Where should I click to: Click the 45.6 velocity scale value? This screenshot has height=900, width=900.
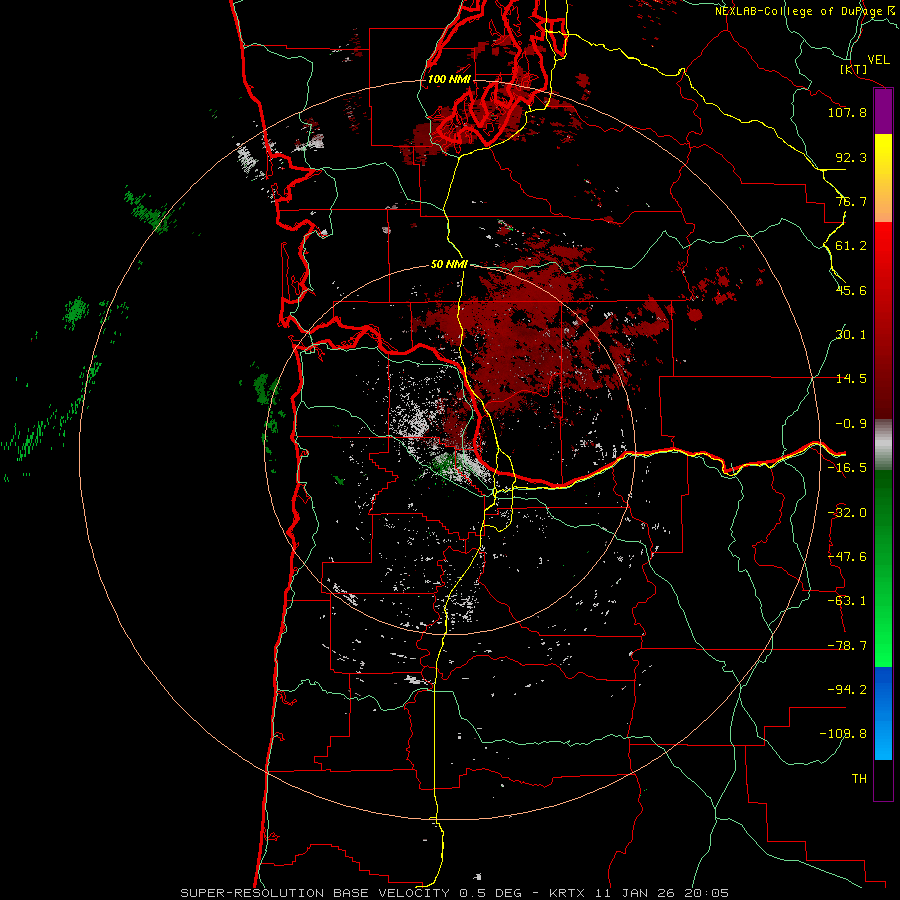[x=851, y=290]
